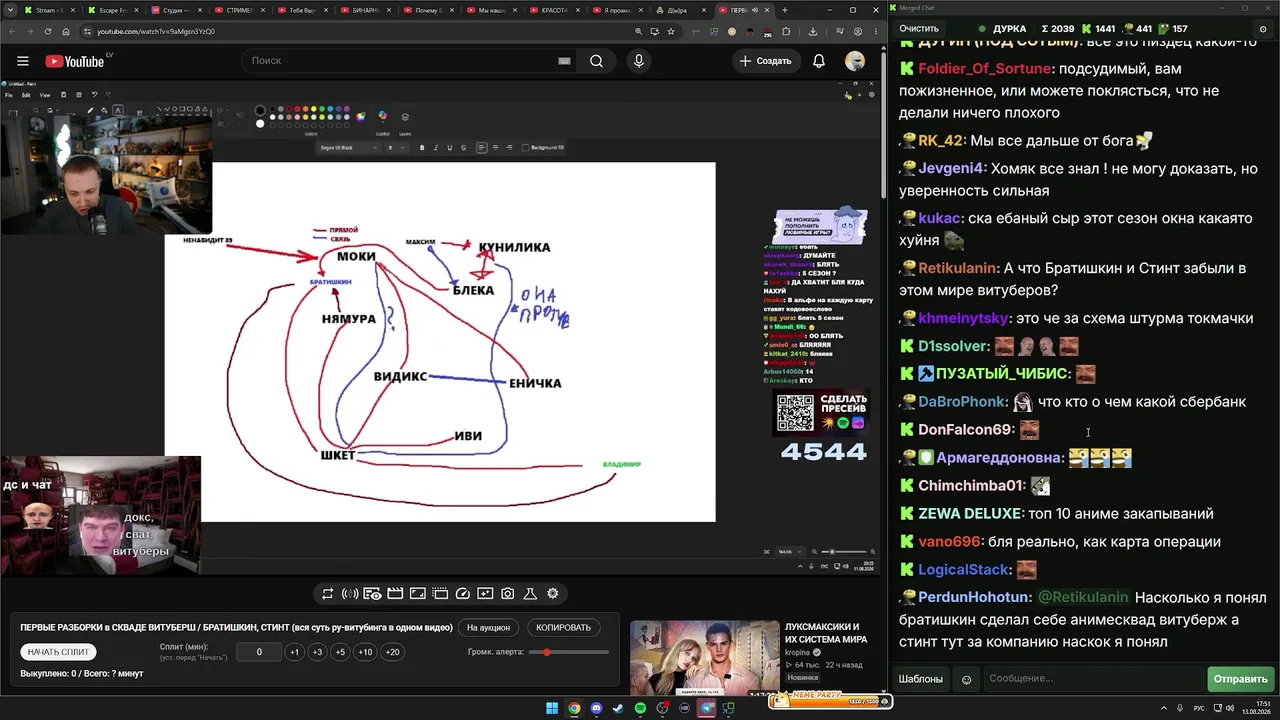Image resolution: width=1280 pixels, height=720 pixels.
Task: Open Steam from the taskbar
Action: tap(617, 709)
